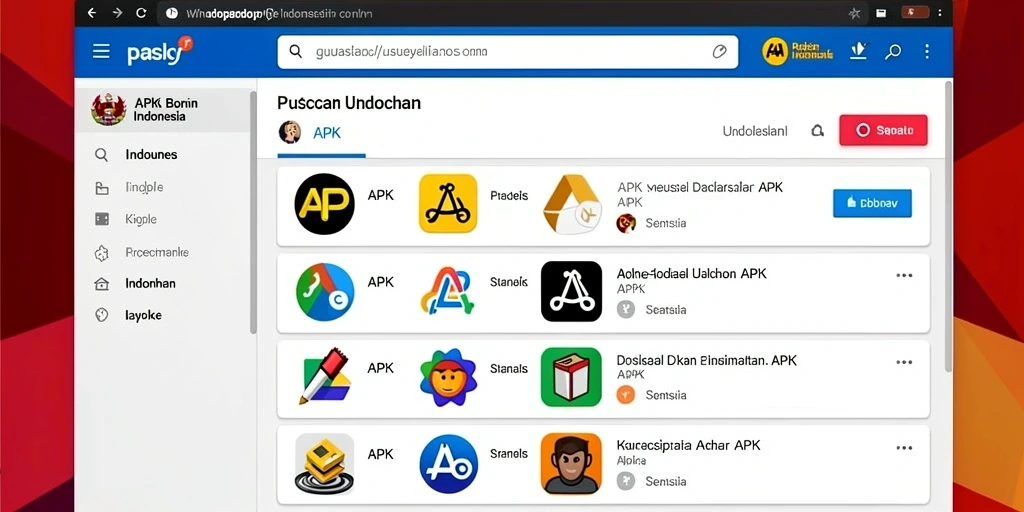1024x512 pixels.
Task: Open the hamburger menu beside the pasly logo
Action: (x=101, y=52)
